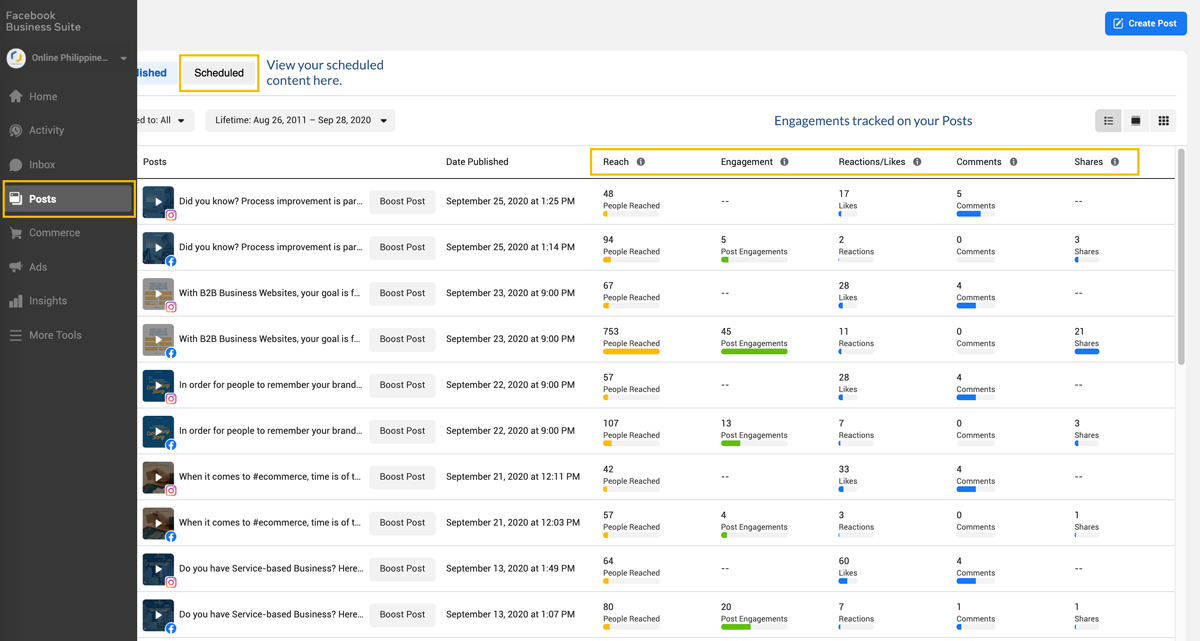Switch to grid view layout
The width and height of the screenshot is (1200, 641).
[1163, 121]
